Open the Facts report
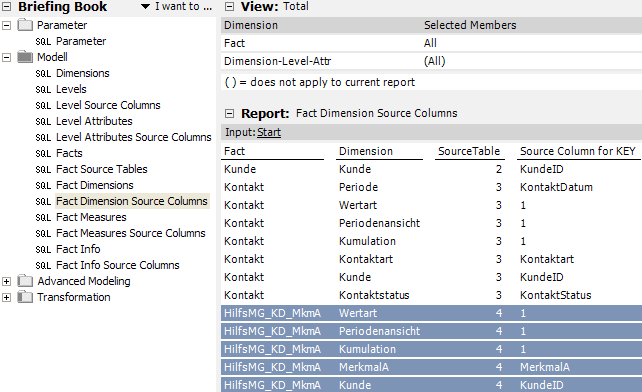 click(69, 153)
